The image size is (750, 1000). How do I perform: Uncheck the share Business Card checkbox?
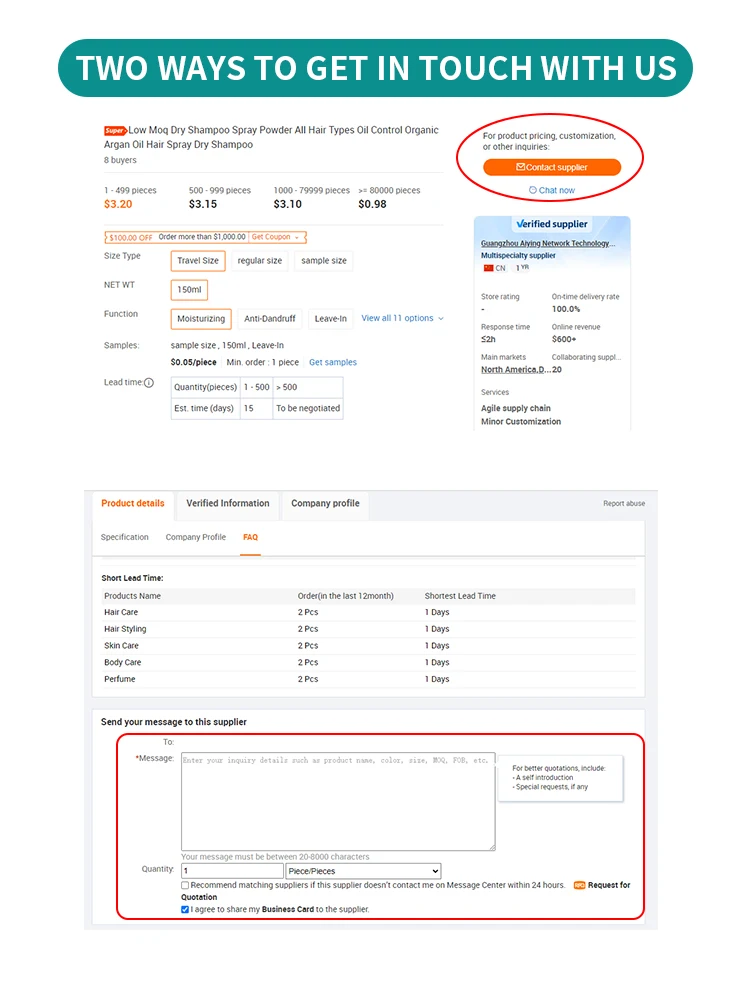coord(185,909)
